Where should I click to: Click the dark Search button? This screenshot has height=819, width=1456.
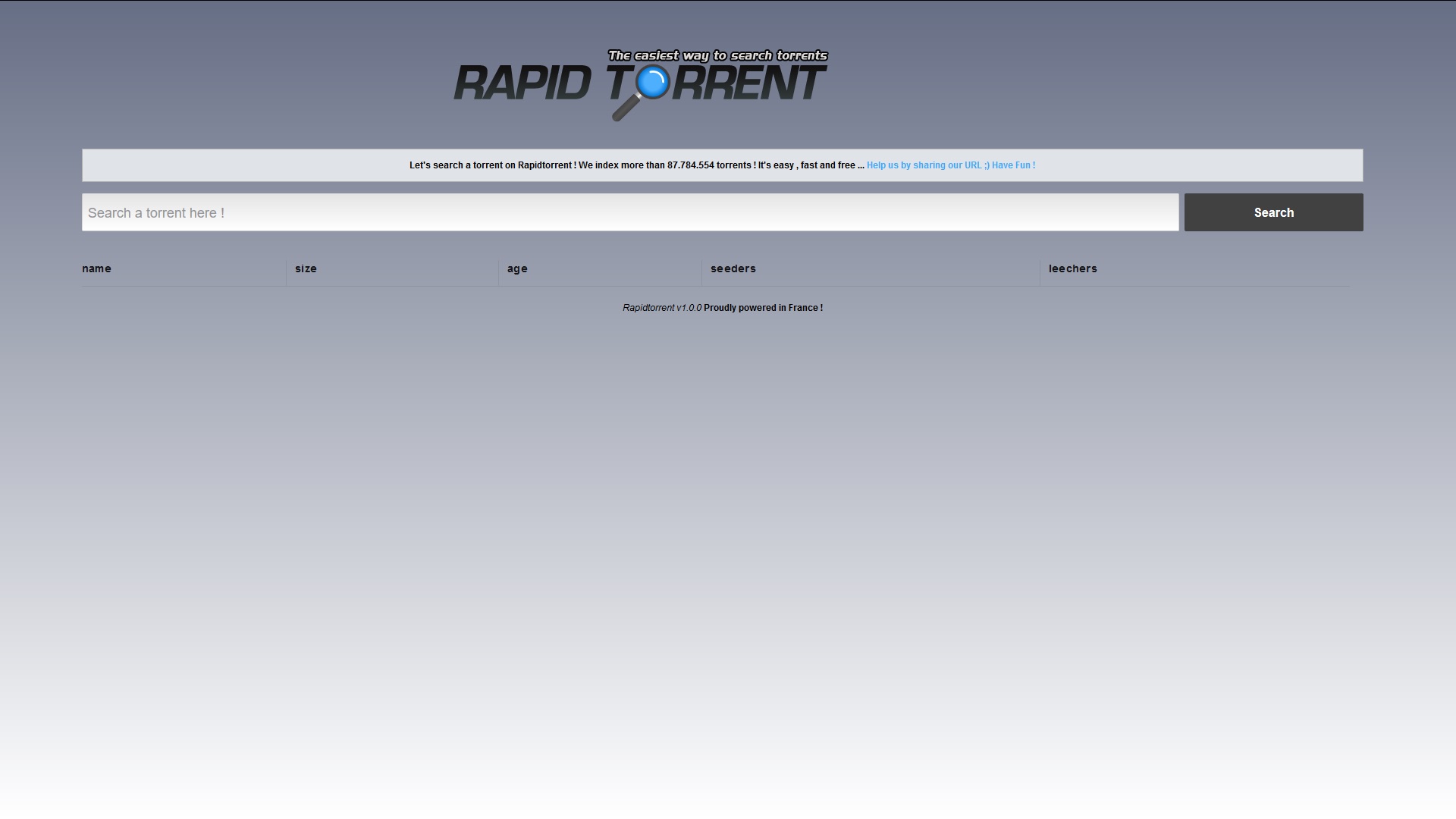point(1273,212)
